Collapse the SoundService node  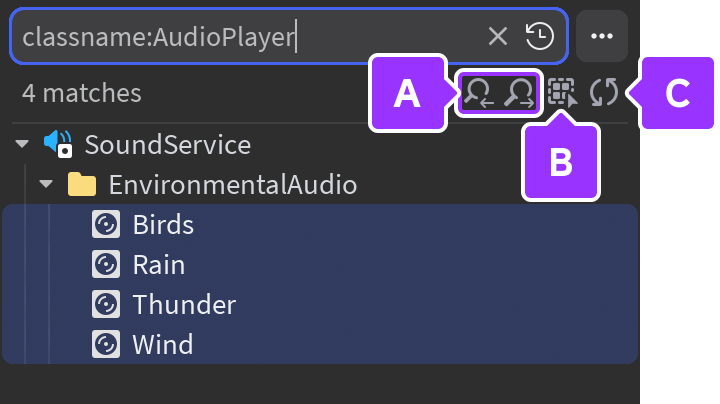click(x=22, y=145)
